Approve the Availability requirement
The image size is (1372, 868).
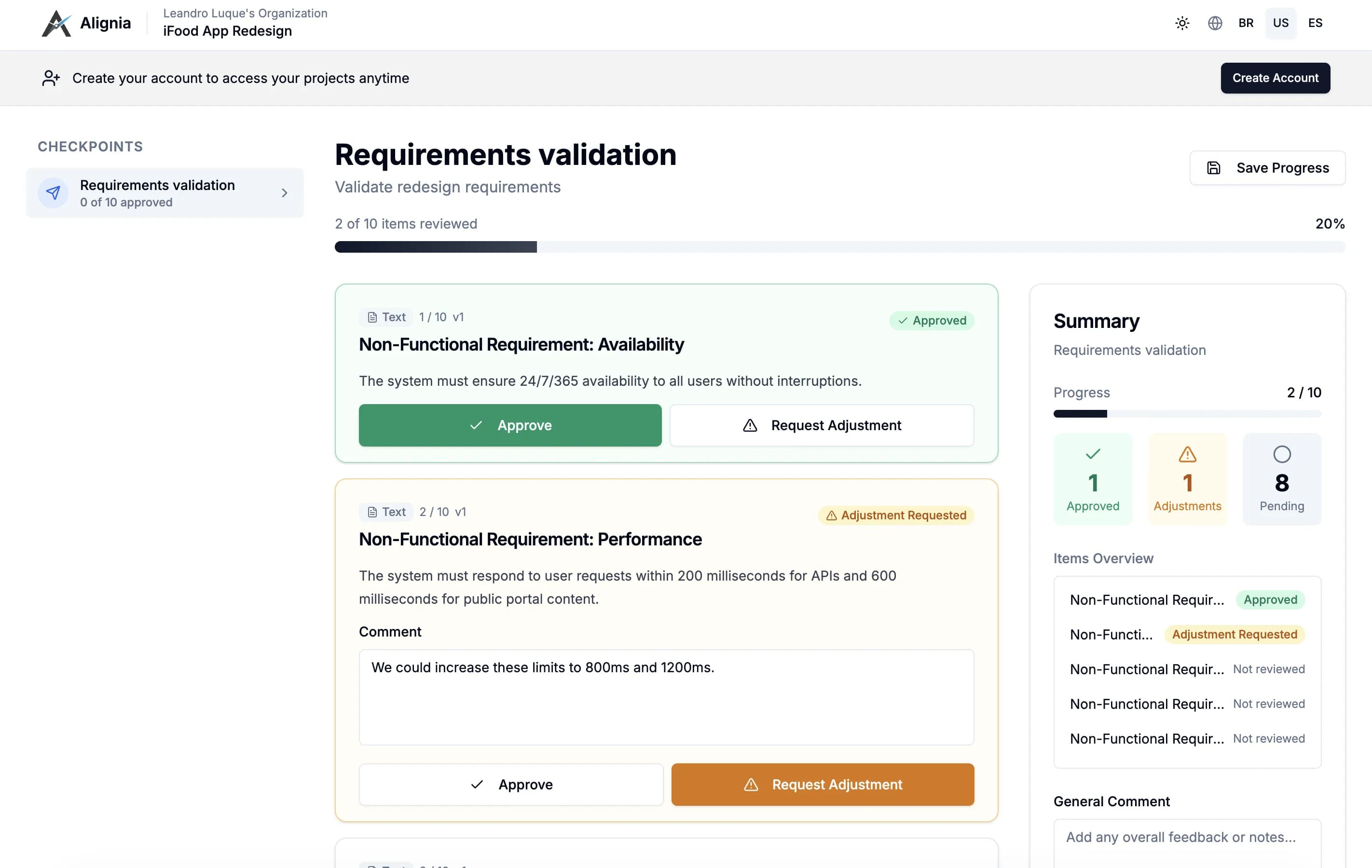(x=510, y=425)
